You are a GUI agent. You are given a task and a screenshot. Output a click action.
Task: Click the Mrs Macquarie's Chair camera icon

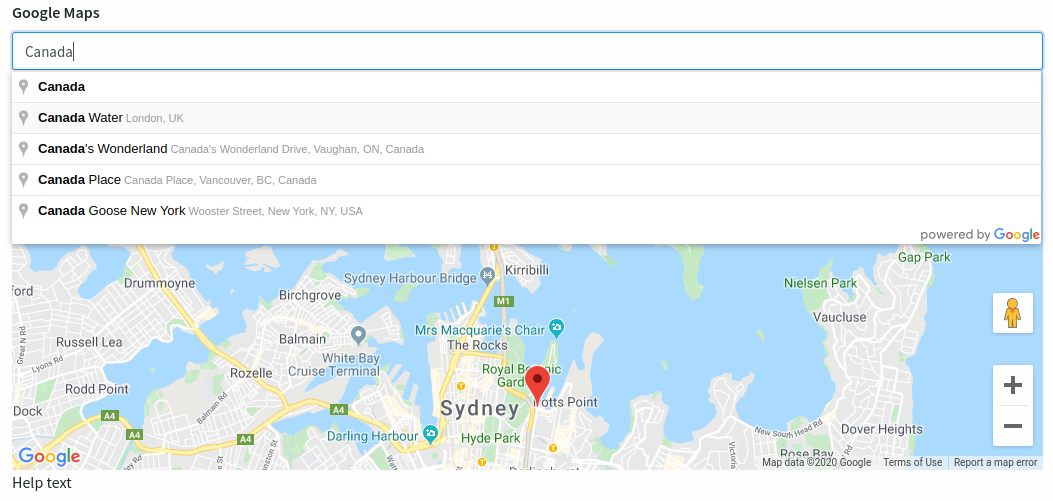(556, 328)
